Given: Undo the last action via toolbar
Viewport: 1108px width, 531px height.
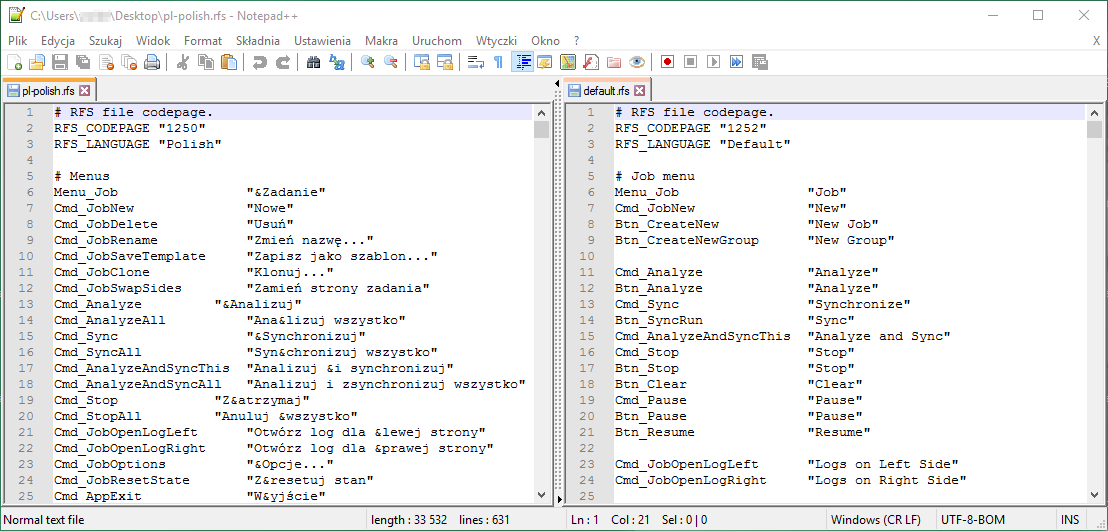Looking at the screenshot, I should tap(259, 62).
